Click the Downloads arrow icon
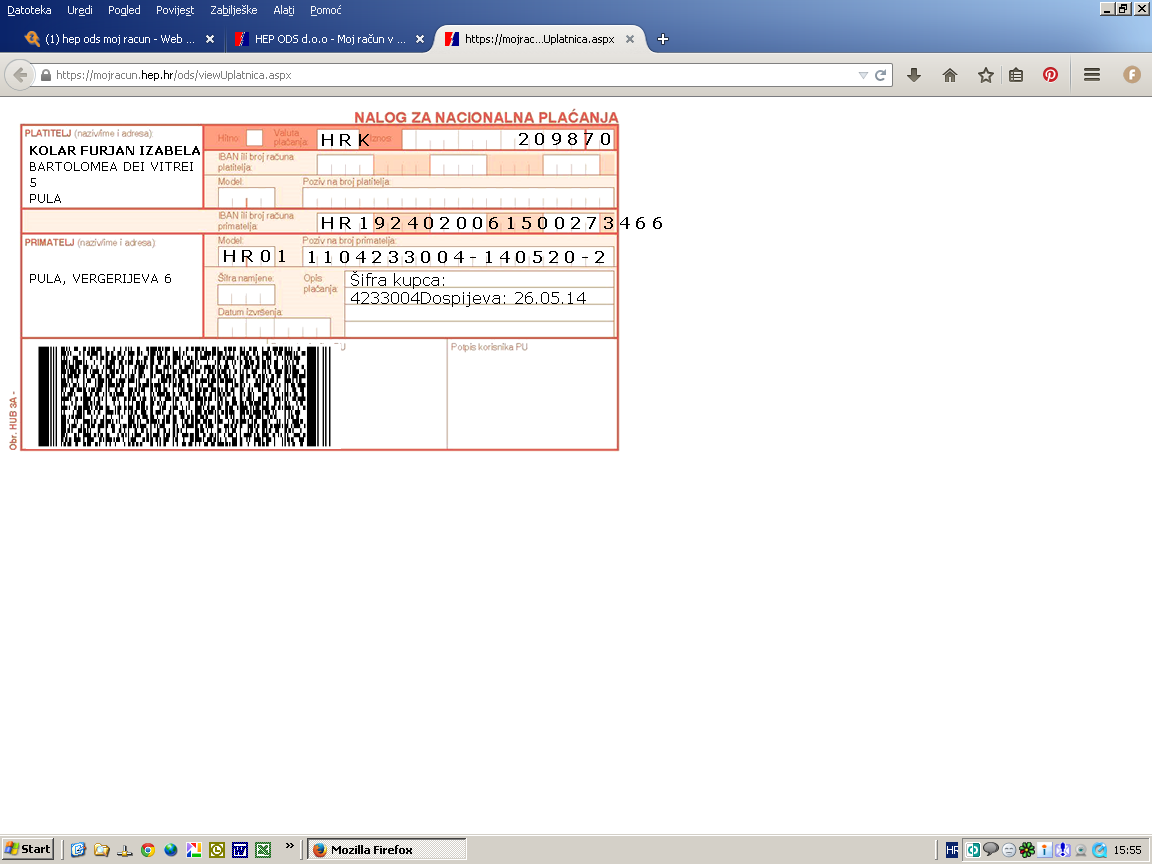1152x864 pixels. [x=913, y=75]
